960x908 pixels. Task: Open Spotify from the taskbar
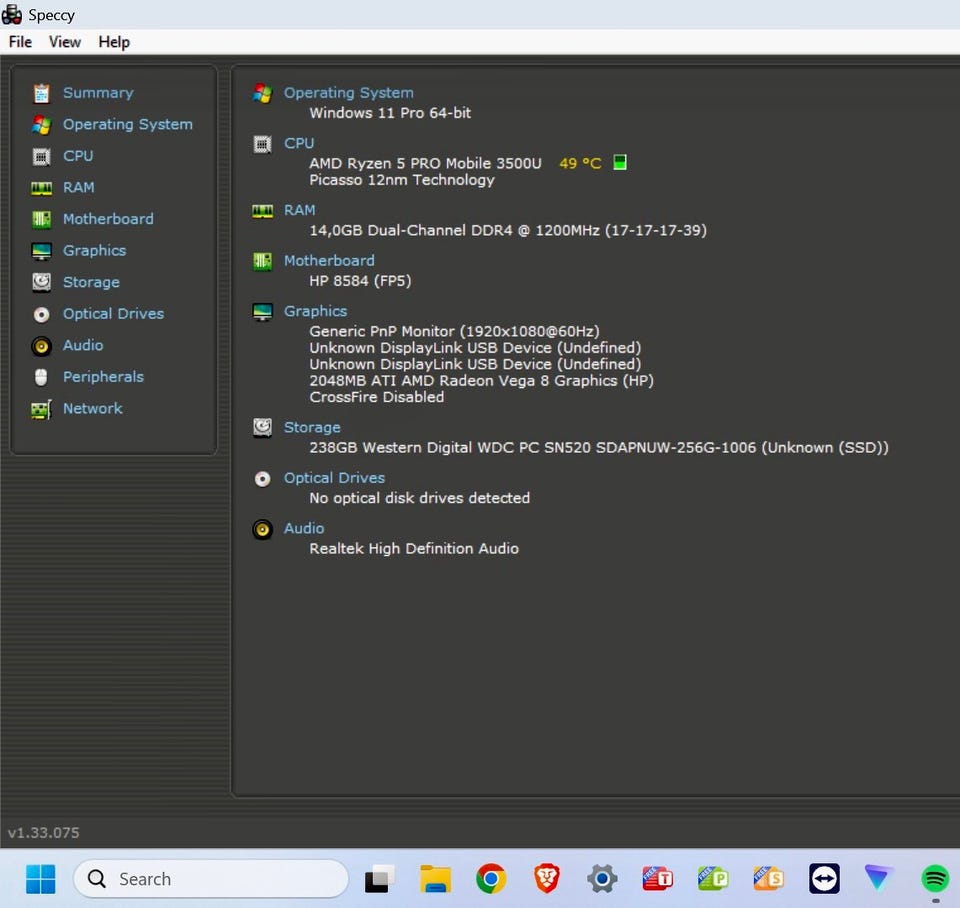coord(935,878)
